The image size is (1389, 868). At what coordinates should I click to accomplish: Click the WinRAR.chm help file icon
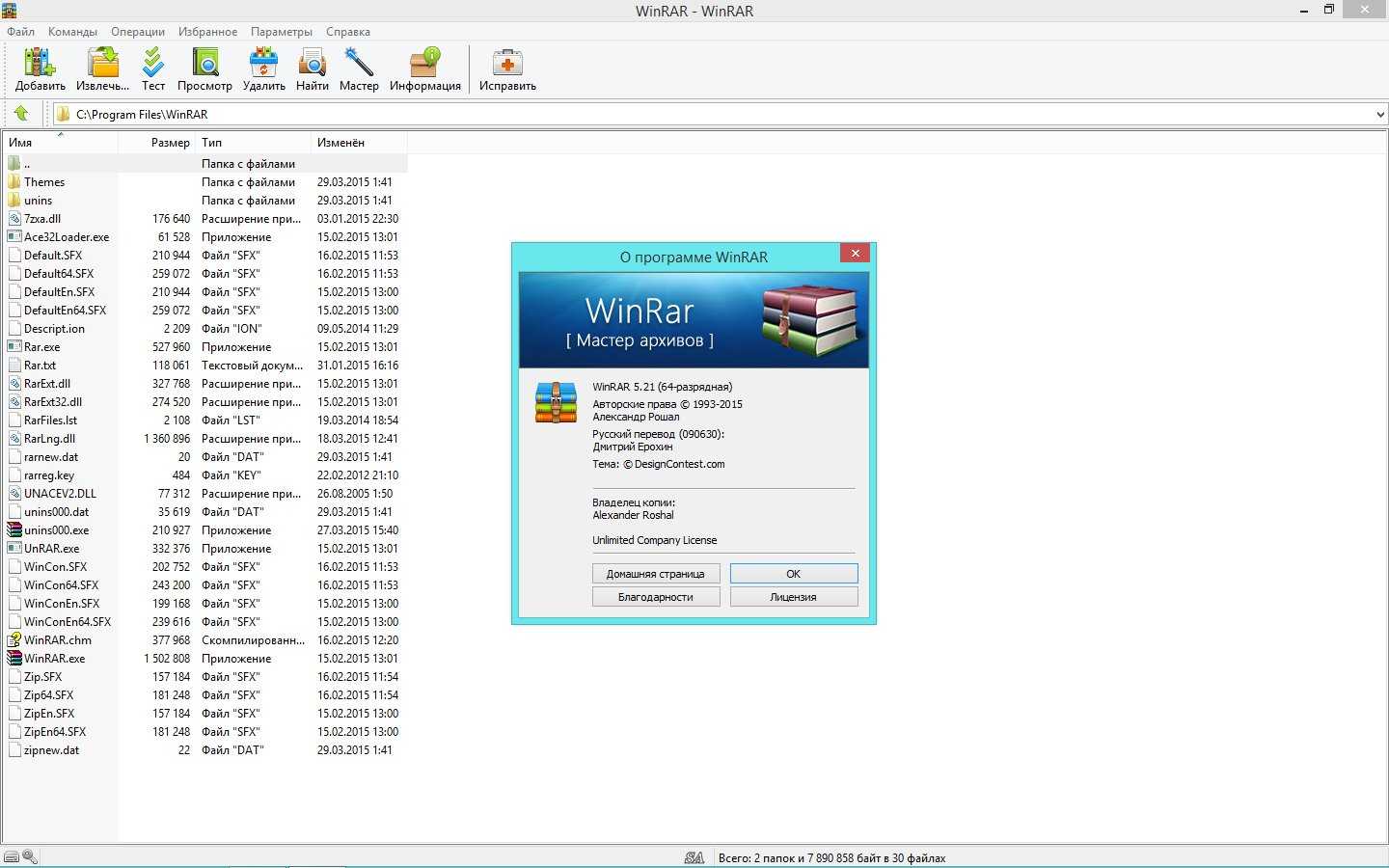click(x=14, y=639)
